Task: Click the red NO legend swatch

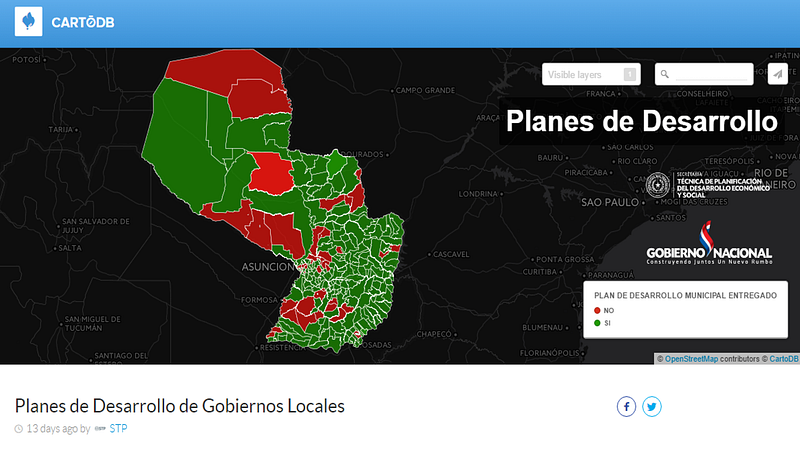Action: [597, 310]
